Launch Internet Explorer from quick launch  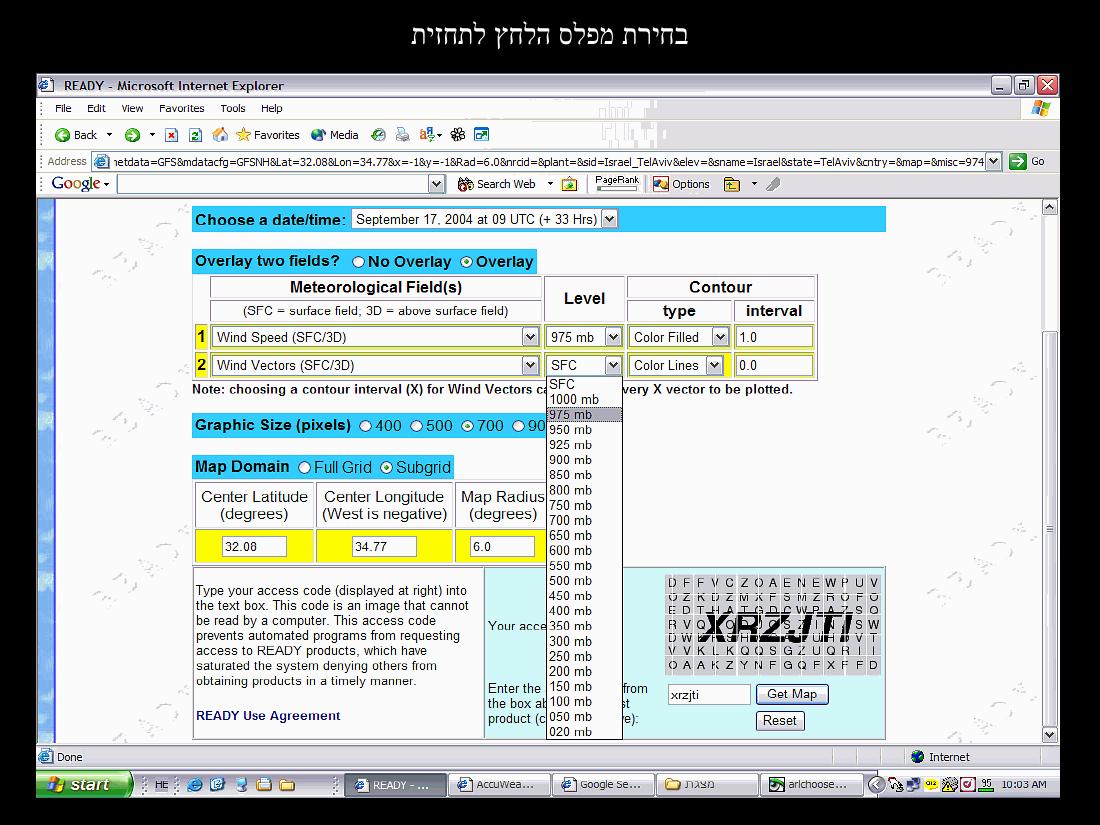coord(194,784)
